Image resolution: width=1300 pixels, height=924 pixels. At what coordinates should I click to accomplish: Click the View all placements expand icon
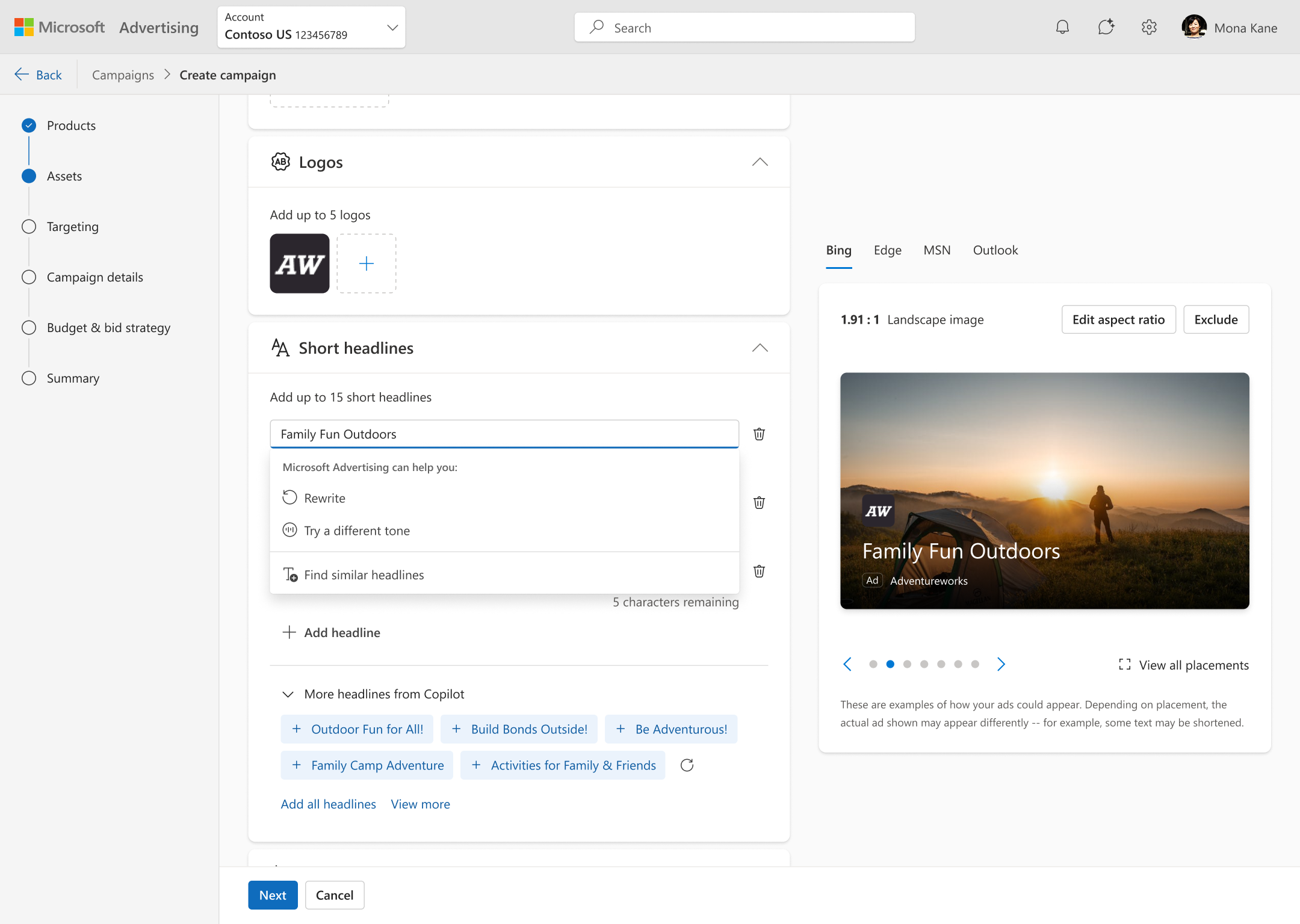click(x=1124, y=665)
